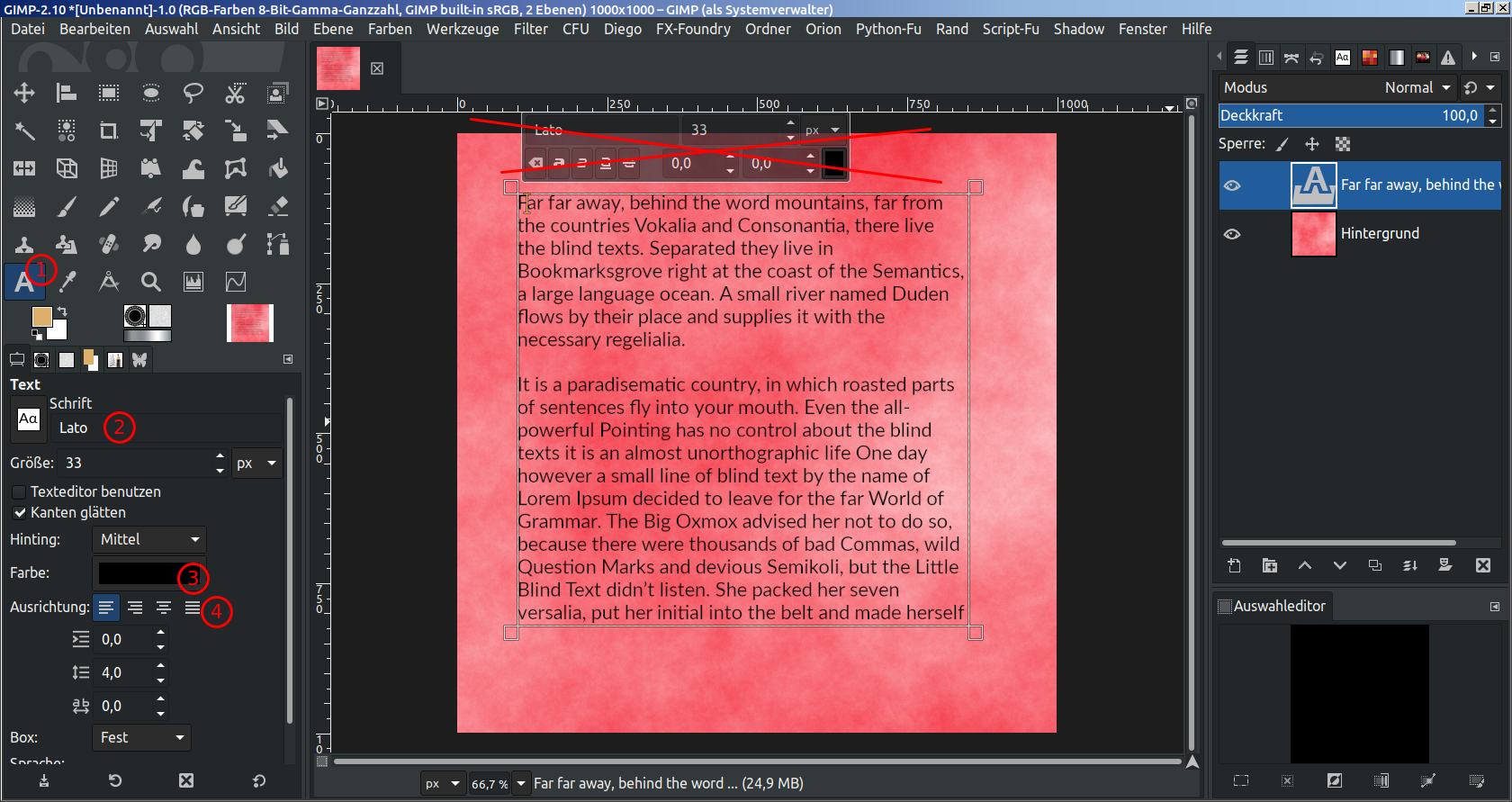Select the Measure compass tool
The width and height of the screenshot is (1512, 802).
pyautogui.click(x=109, y=282)
